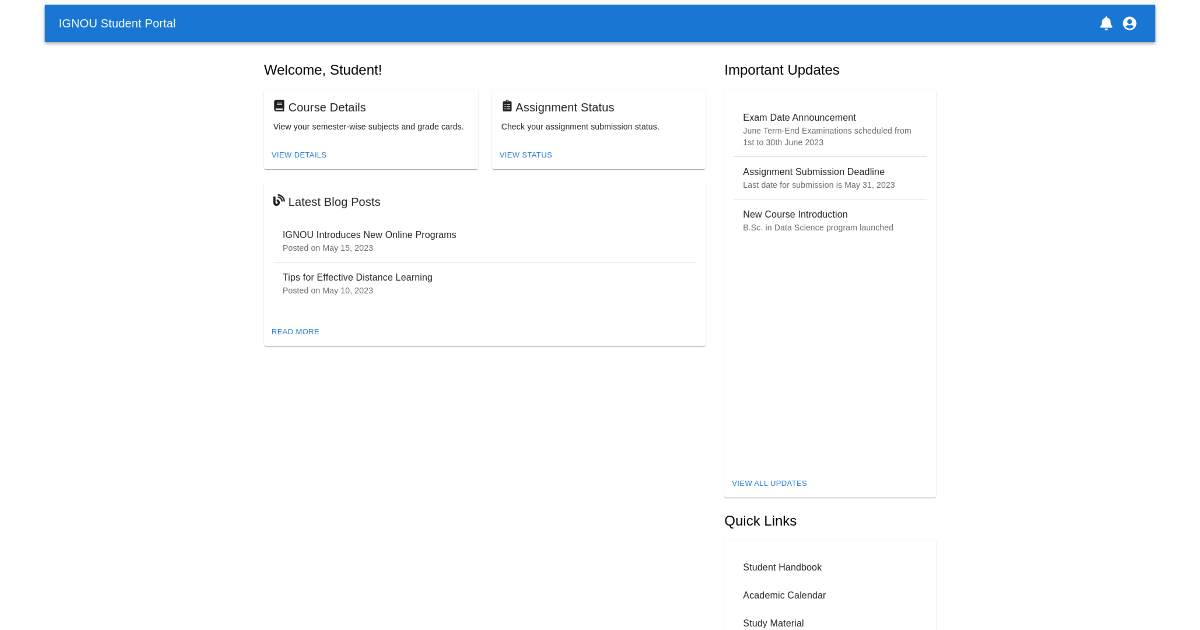Open the user account profile icon
This screenshot has width=1200, height=630.
pos(1130,23)
